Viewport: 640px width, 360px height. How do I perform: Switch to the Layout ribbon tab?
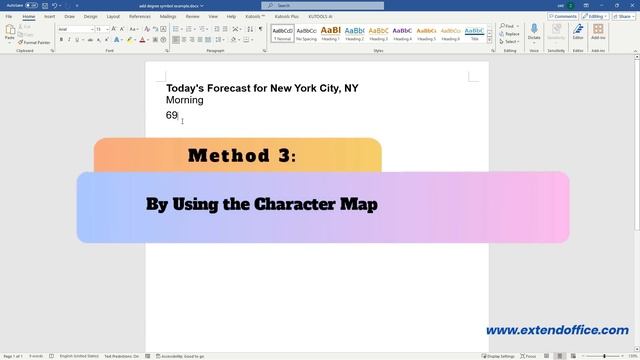pos(113,16)
